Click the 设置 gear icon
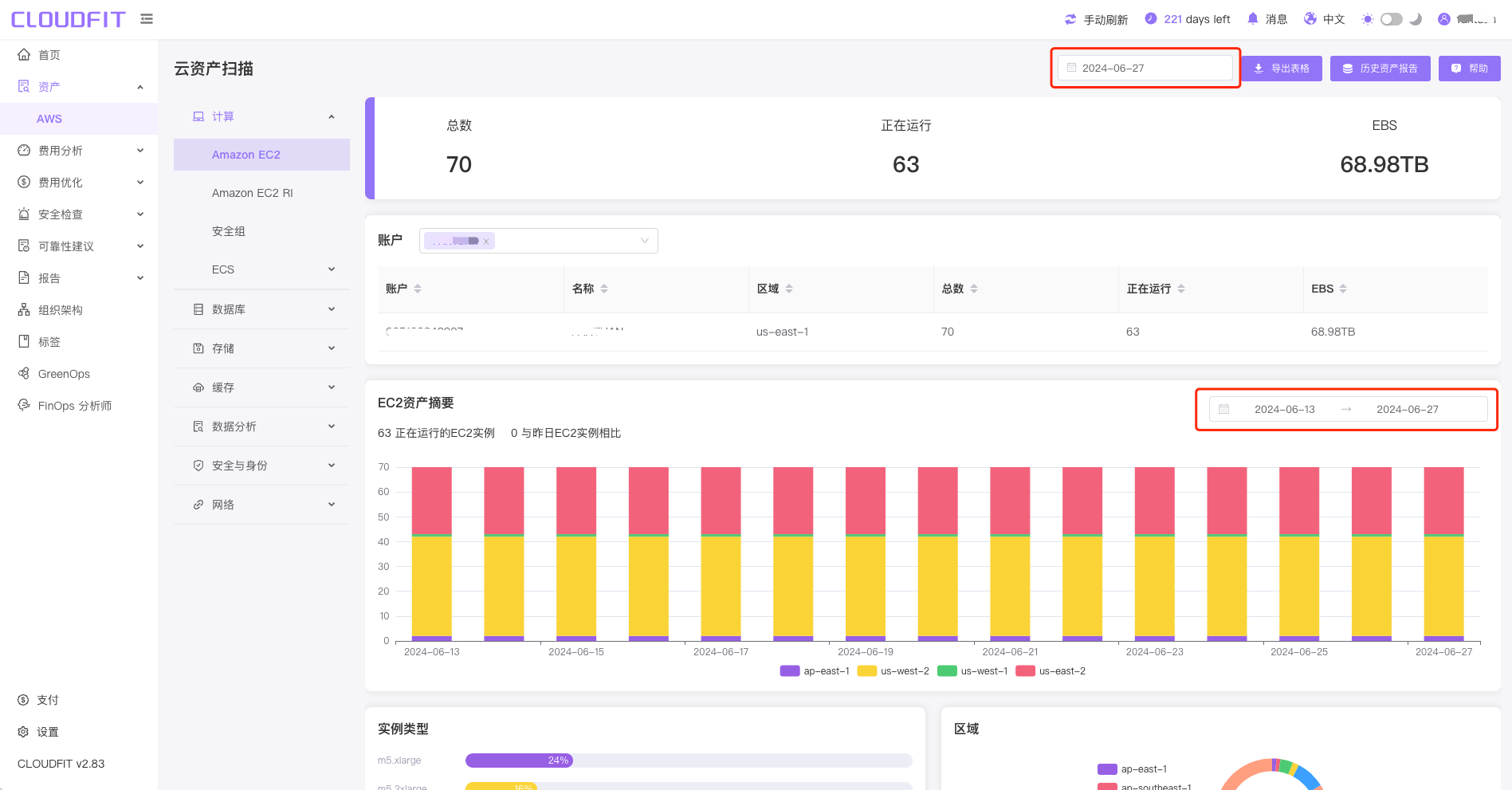The image size is (1512, 790). click(x=23, y=732)
